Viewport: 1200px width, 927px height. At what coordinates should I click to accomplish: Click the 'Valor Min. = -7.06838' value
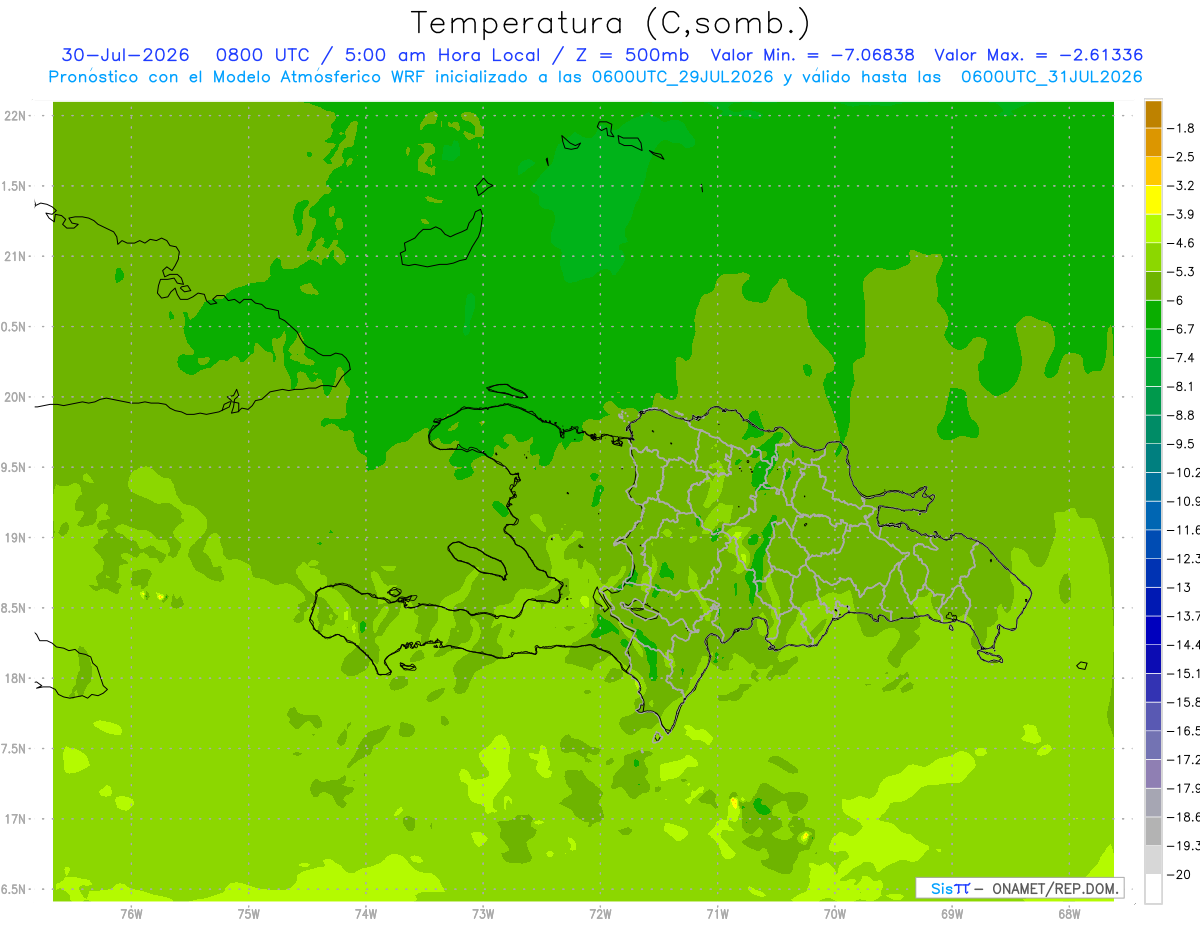point(812,55)
